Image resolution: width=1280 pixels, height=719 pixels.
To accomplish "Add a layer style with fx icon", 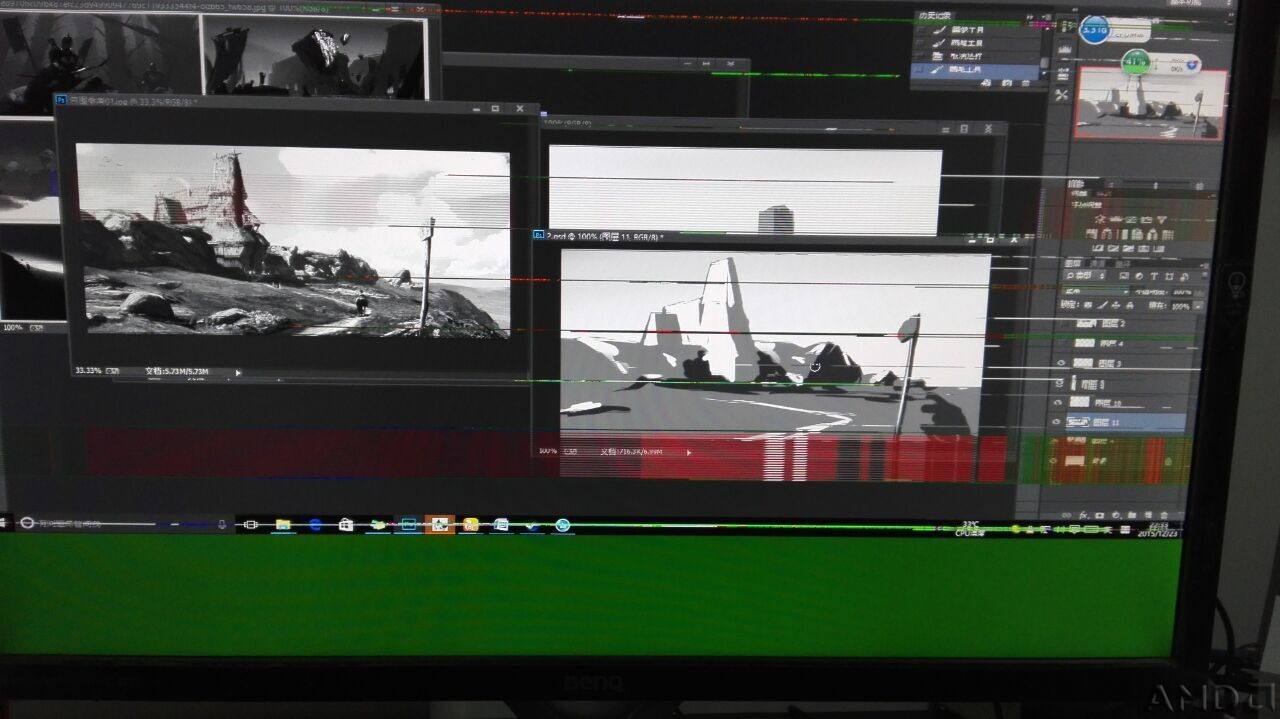I will tap(1084, 515).
